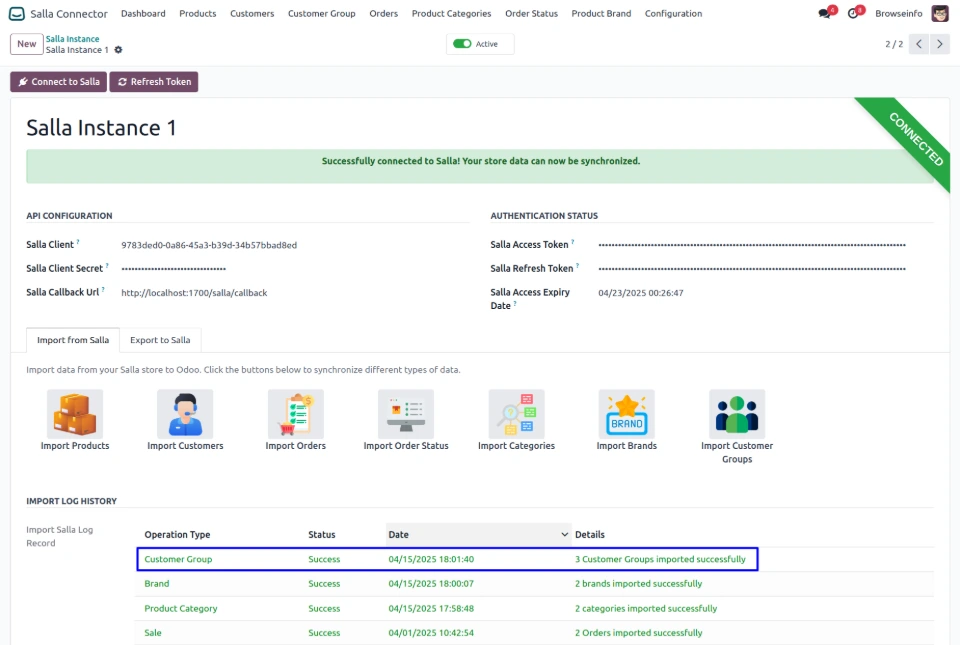Toggle the Active switch off
The image size is (960, 645).
point(462,44)
